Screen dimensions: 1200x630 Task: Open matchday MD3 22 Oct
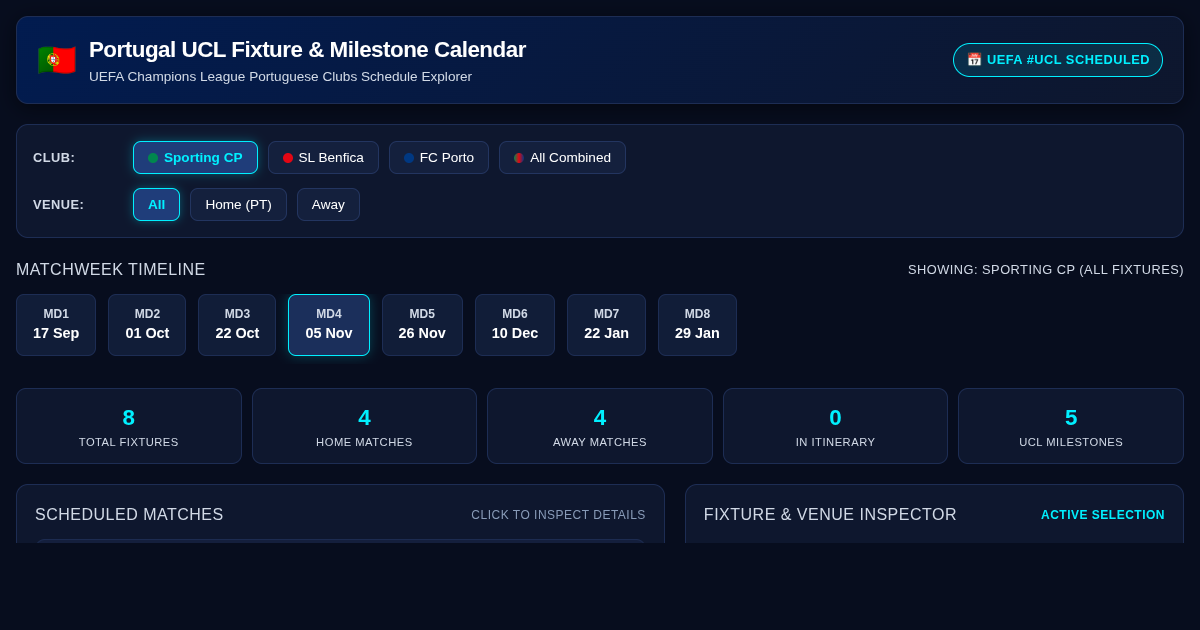237,325
